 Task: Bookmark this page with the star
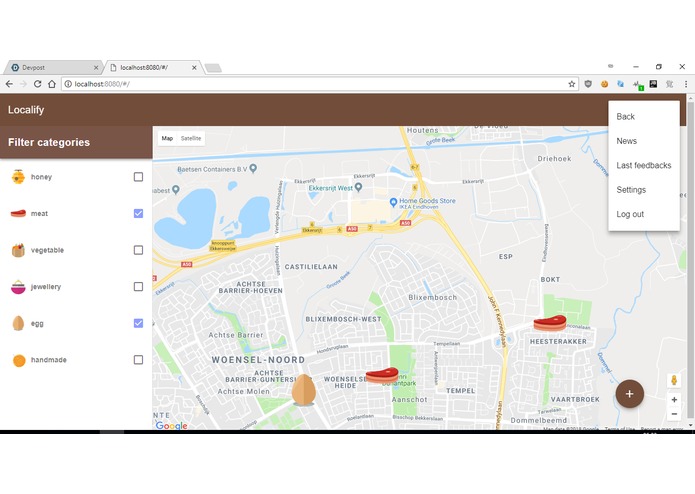click(x=572, y=84)
